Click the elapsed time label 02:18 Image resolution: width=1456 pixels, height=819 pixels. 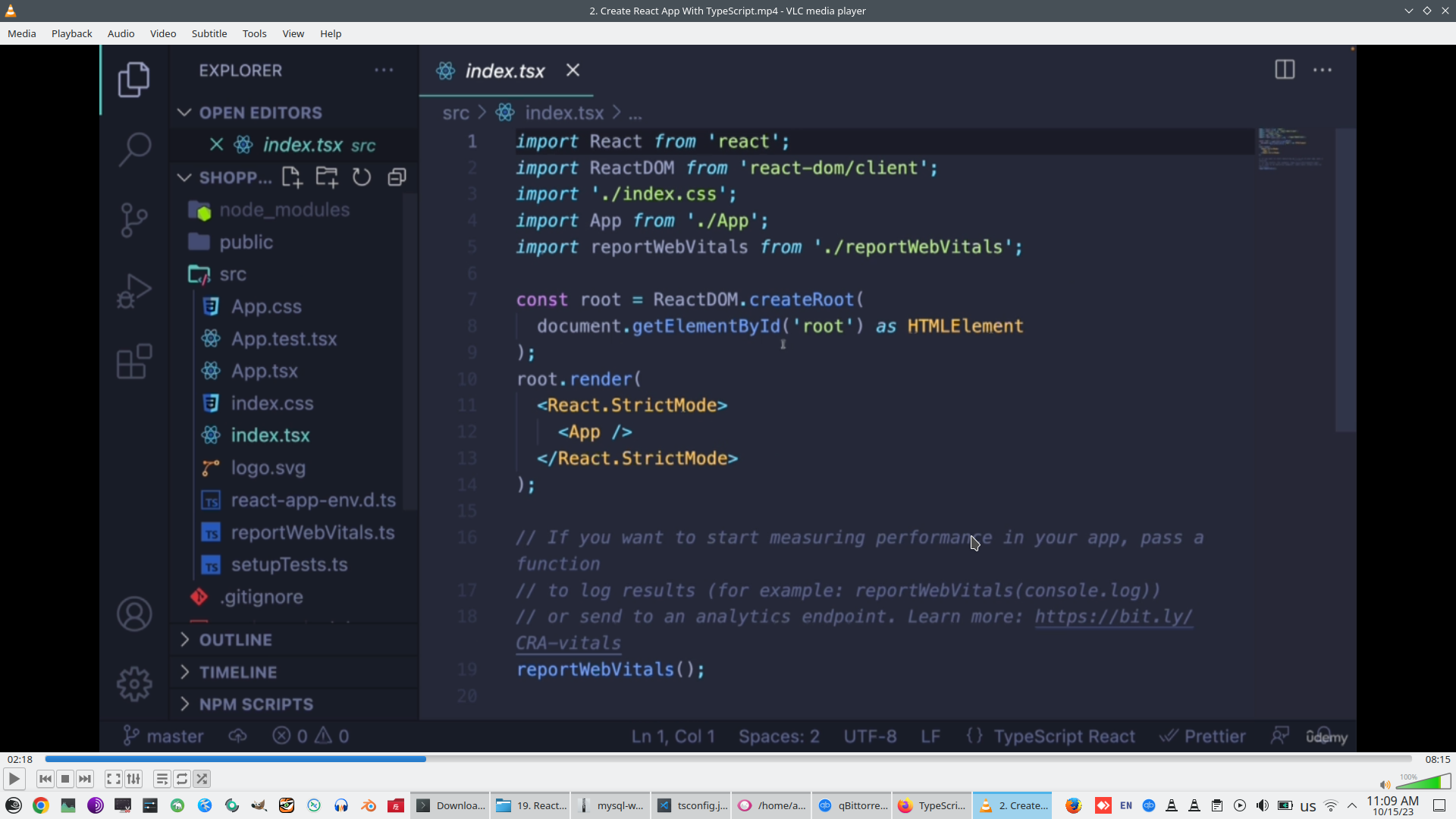[x=20, y=759]
